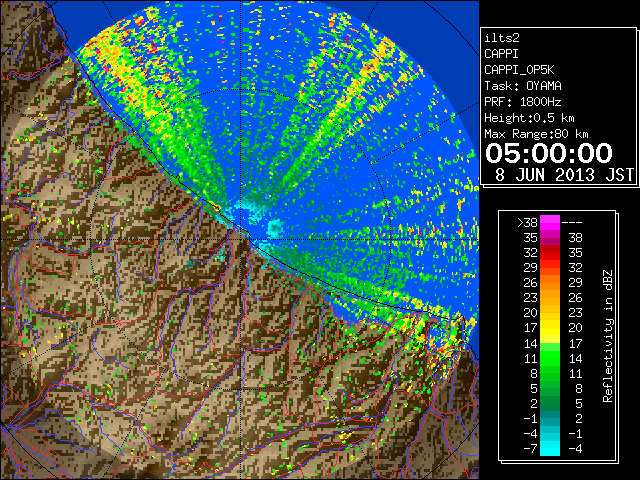Select the 'Max Range:80 km' line
The width and height of the screenshot is (640, 480).
point(536,134)
